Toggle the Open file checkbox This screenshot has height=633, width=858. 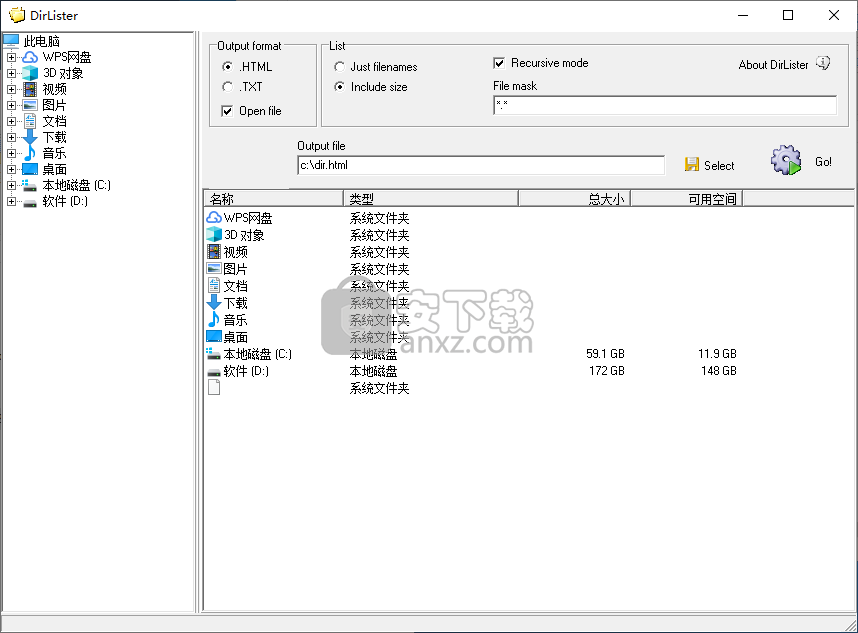pyautogui.click(x=227, y=111)
